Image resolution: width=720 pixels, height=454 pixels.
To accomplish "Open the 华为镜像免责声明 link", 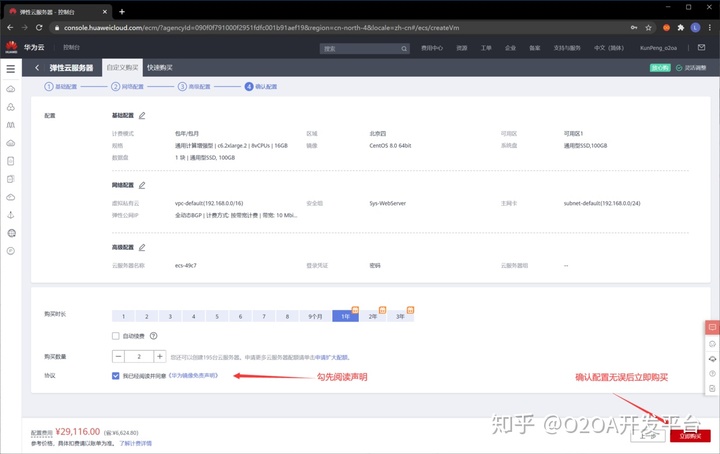I will pyautogui.click(x=193, y=376).
